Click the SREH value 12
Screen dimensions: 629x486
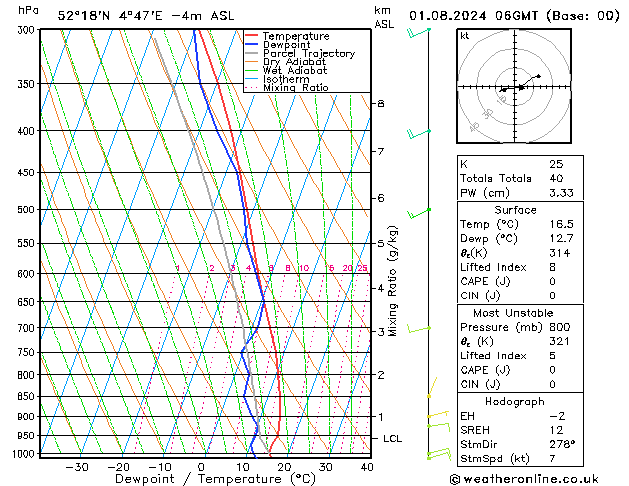556,430
